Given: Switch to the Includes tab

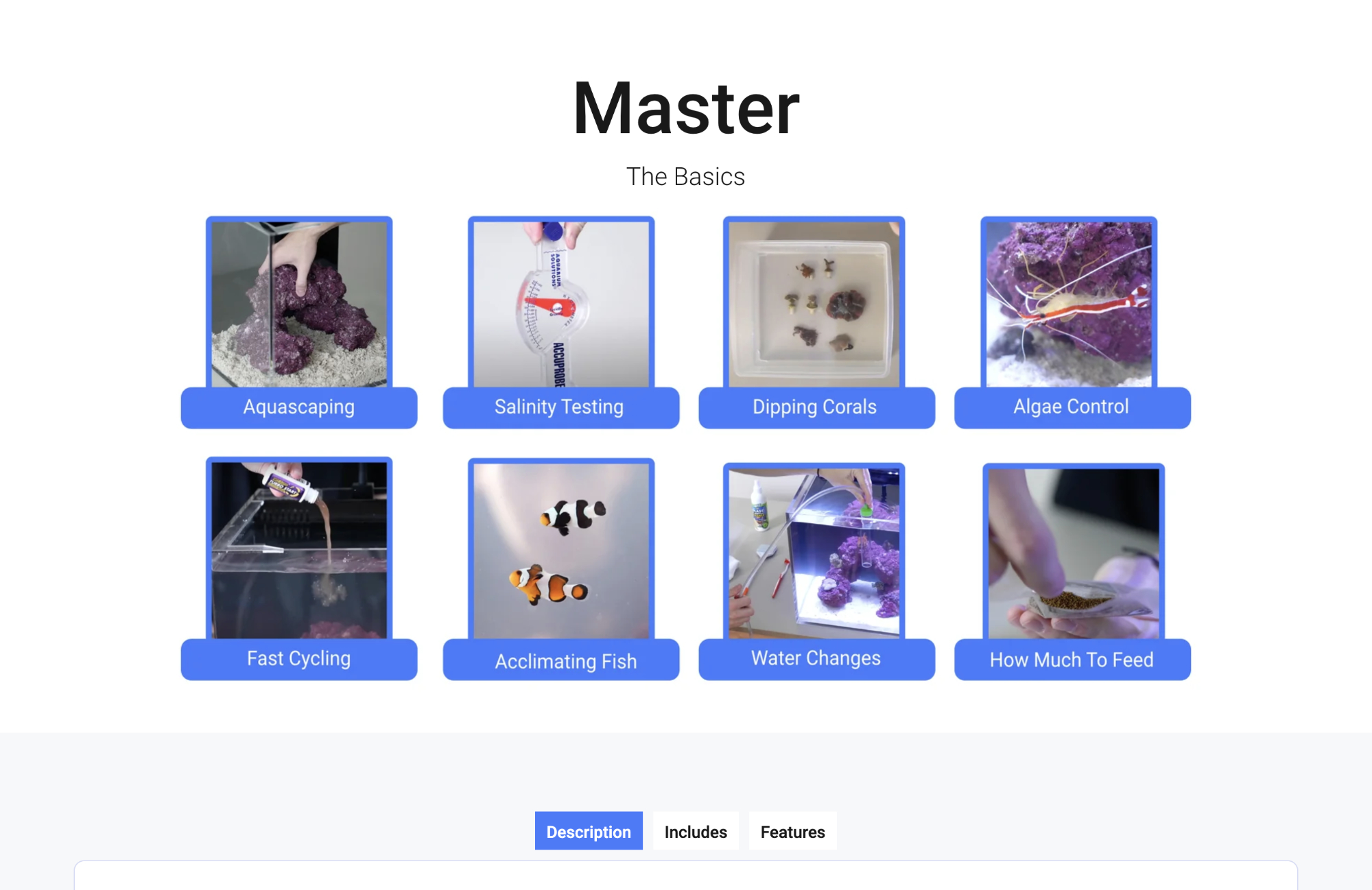Looking at the screenshot, I should (x=696, y=831).
